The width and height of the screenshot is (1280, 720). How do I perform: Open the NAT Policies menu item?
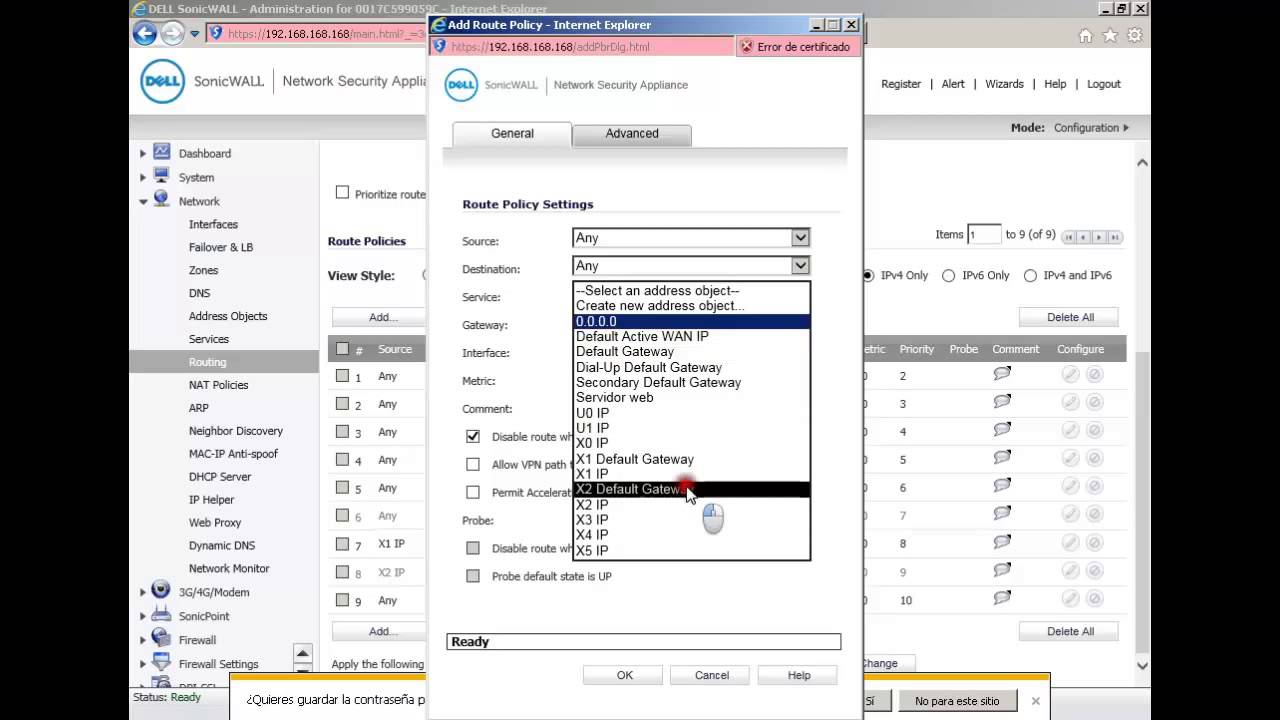[x=218, y=385]
